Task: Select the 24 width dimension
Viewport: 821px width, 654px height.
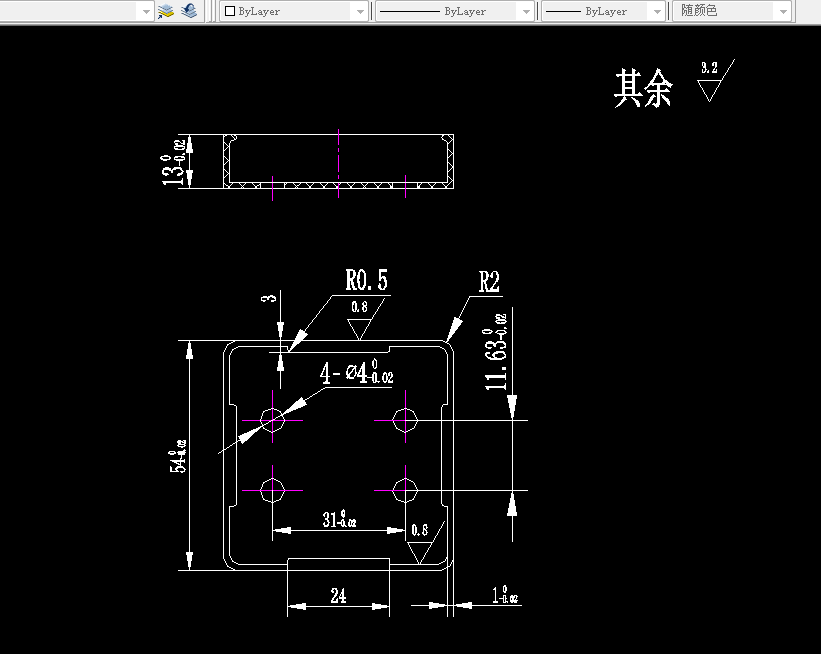Action: point(337,596)
